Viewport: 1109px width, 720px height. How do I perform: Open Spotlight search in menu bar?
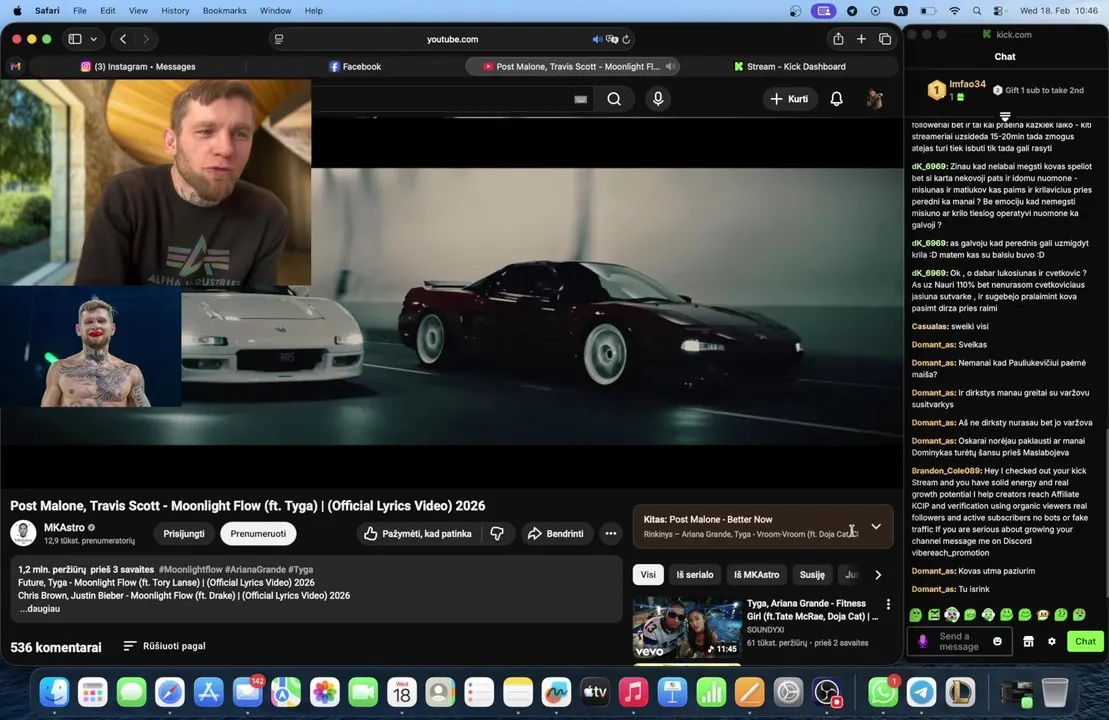[x=977, y=11]
